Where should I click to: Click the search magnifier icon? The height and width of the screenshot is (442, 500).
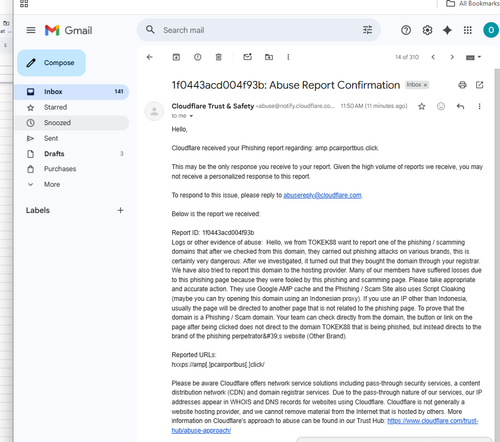pyautogui.click(x=150, y=30)
